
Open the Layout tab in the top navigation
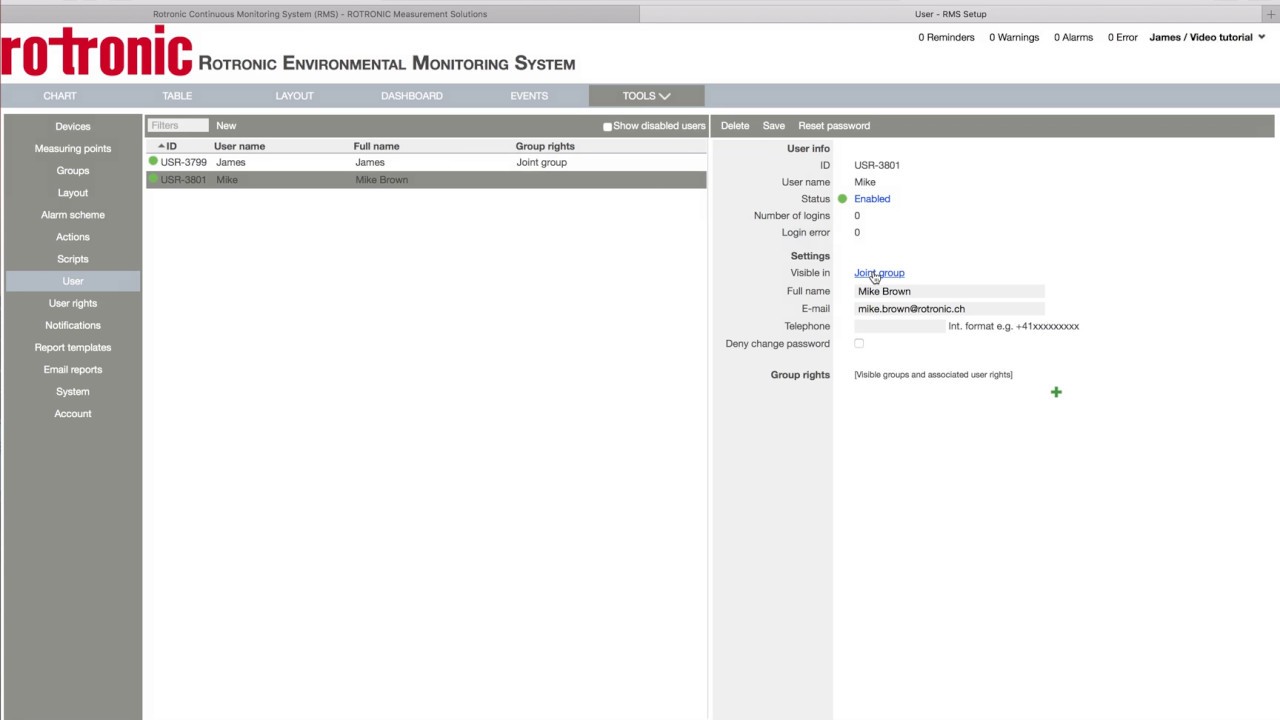(294, 96)
